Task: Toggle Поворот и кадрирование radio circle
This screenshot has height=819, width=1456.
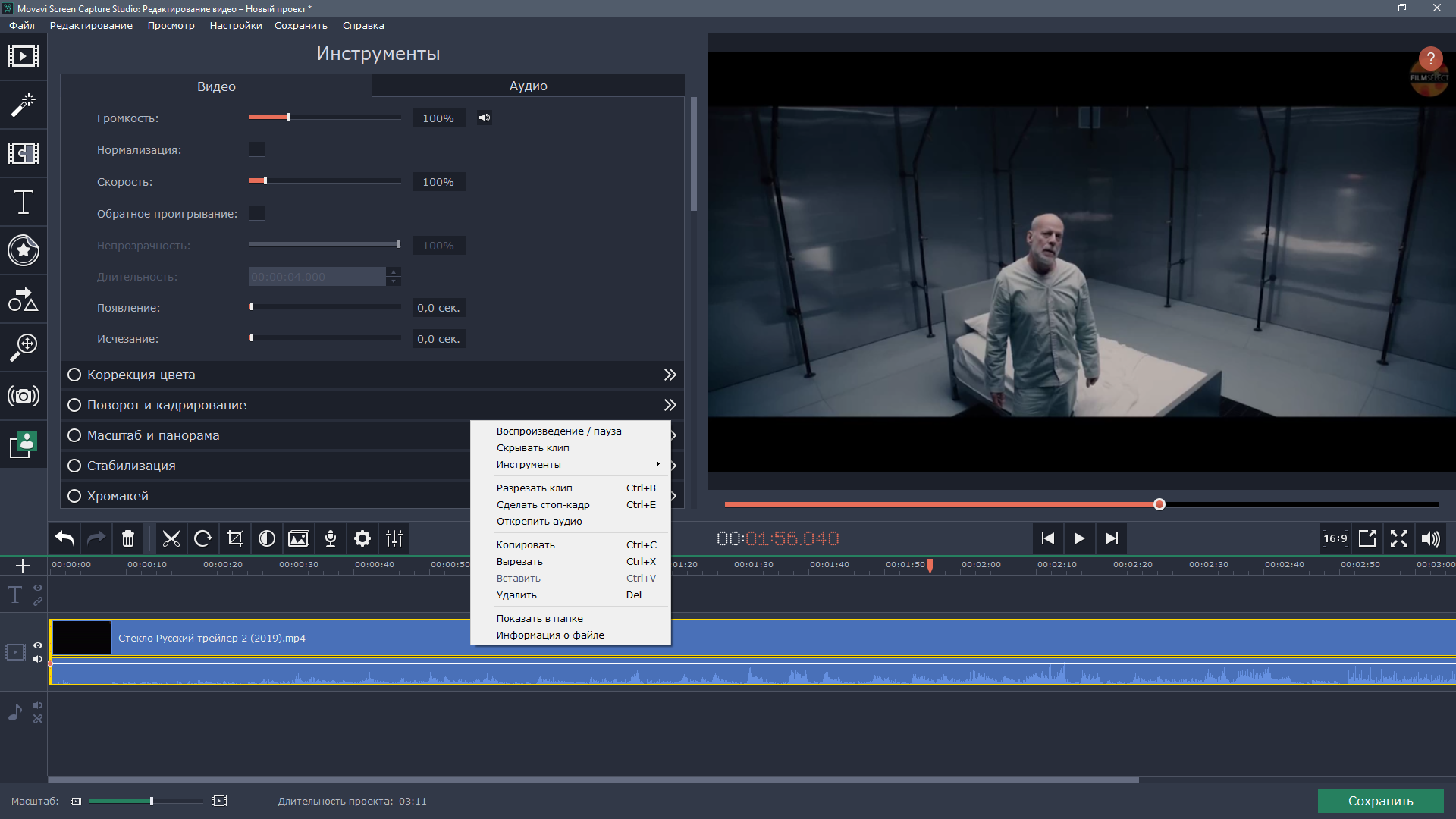Action: coord(74,405)
